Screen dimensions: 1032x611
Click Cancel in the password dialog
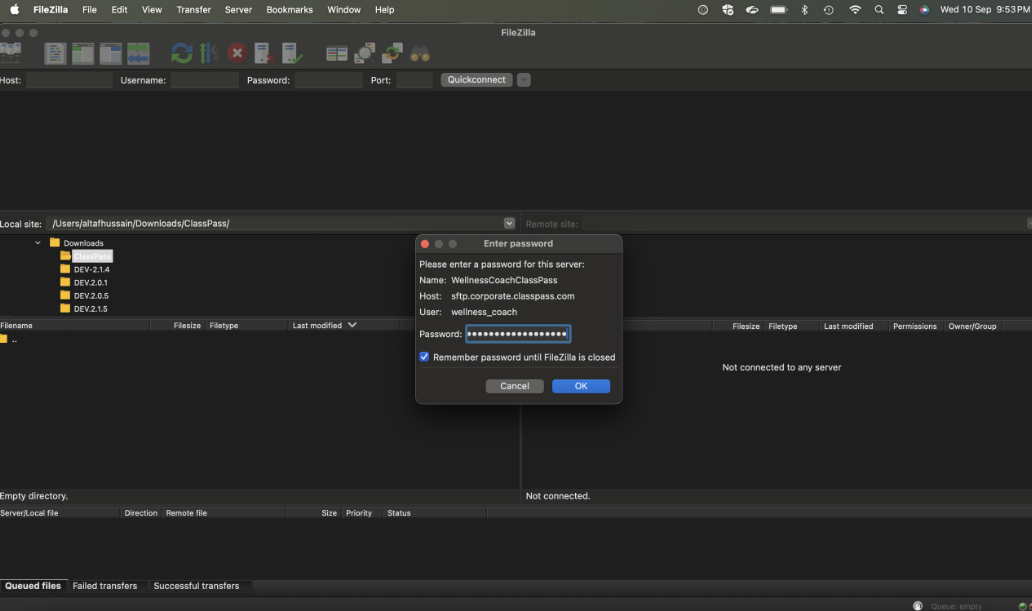(x=514, y=386)
